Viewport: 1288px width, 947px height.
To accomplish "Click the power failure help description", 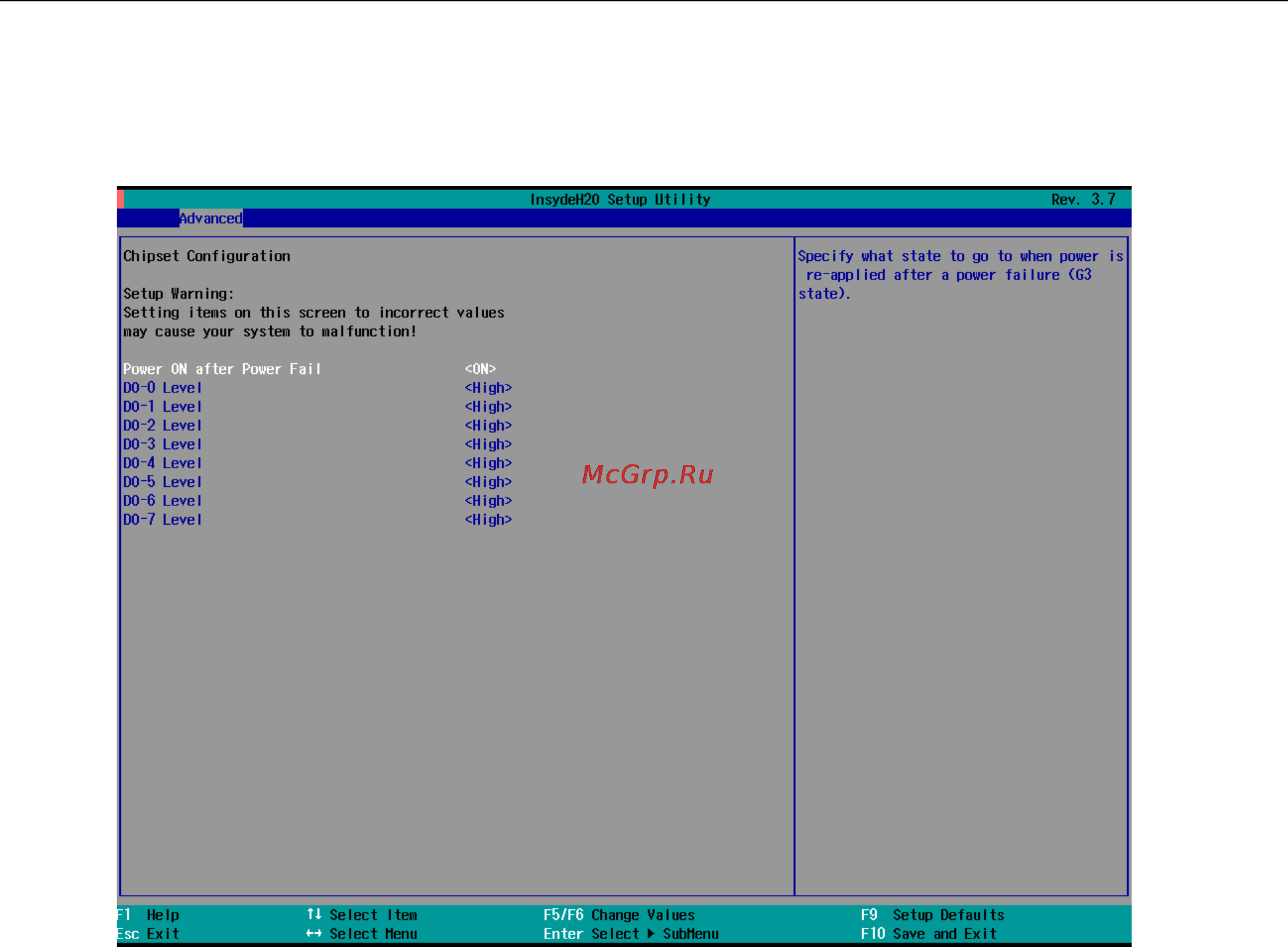I will 961,275.
